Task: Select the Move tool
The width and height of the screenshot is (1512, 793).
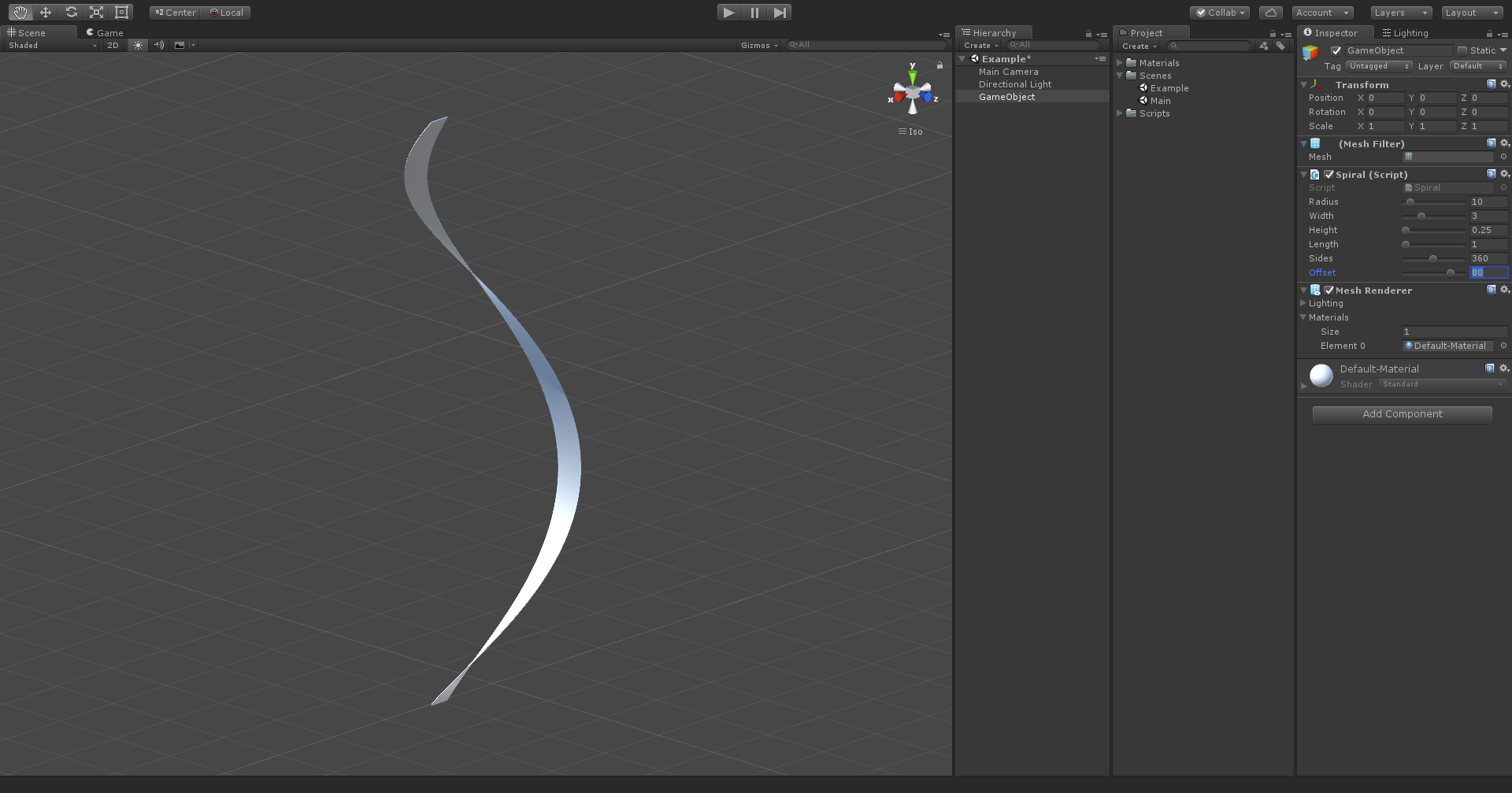Action: coord(46,13)
